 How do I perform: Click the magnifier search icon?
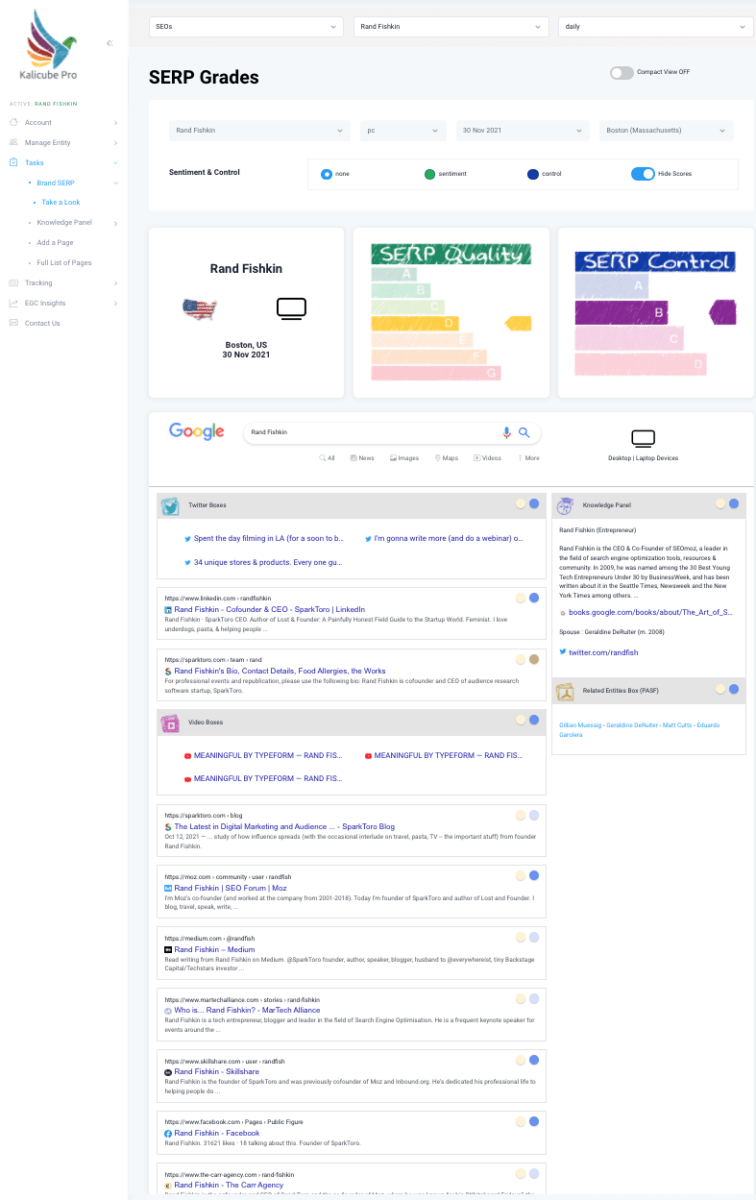click(524, 433)
